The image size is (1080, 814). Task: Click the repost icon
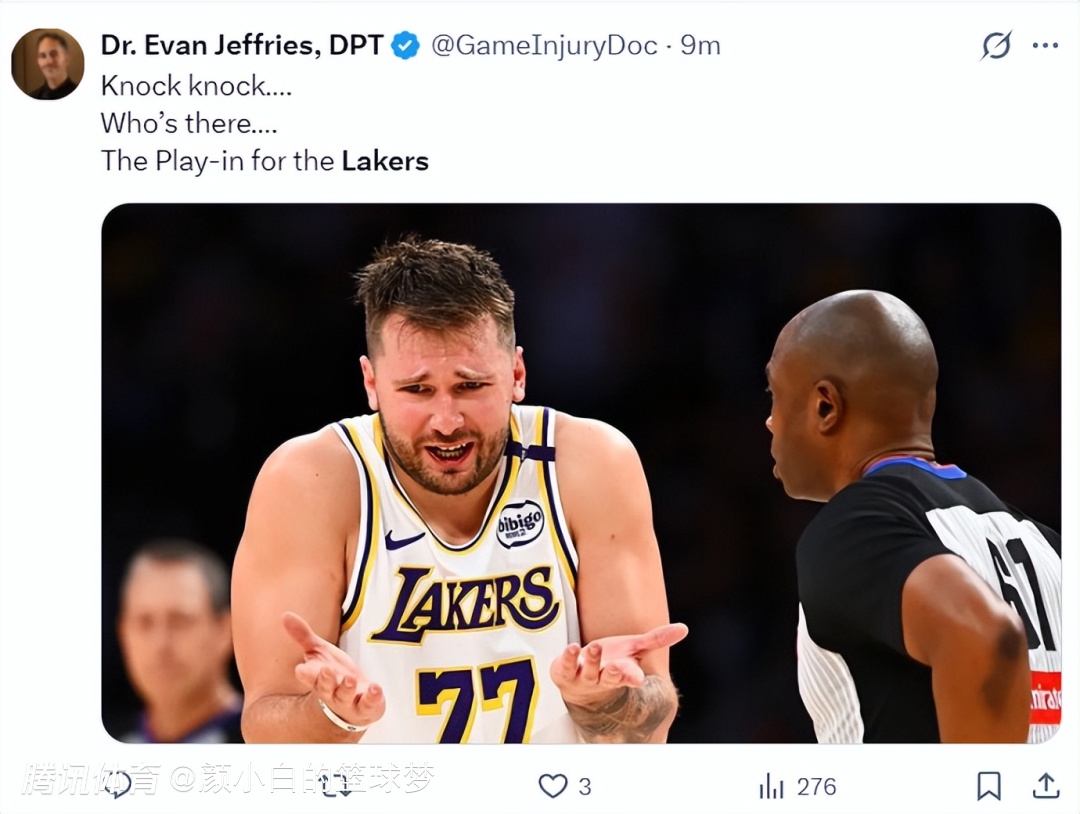click(336, 784)
